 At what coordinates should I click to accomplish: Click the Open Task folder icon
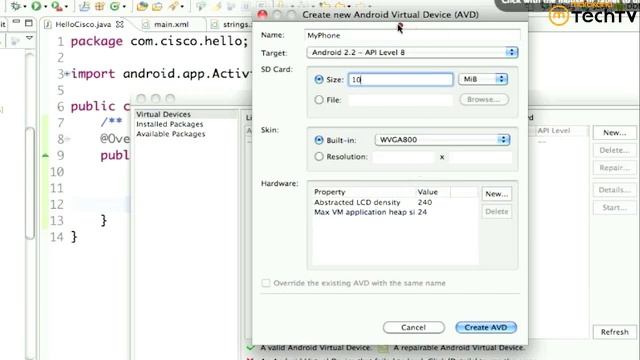coord(157,6)
